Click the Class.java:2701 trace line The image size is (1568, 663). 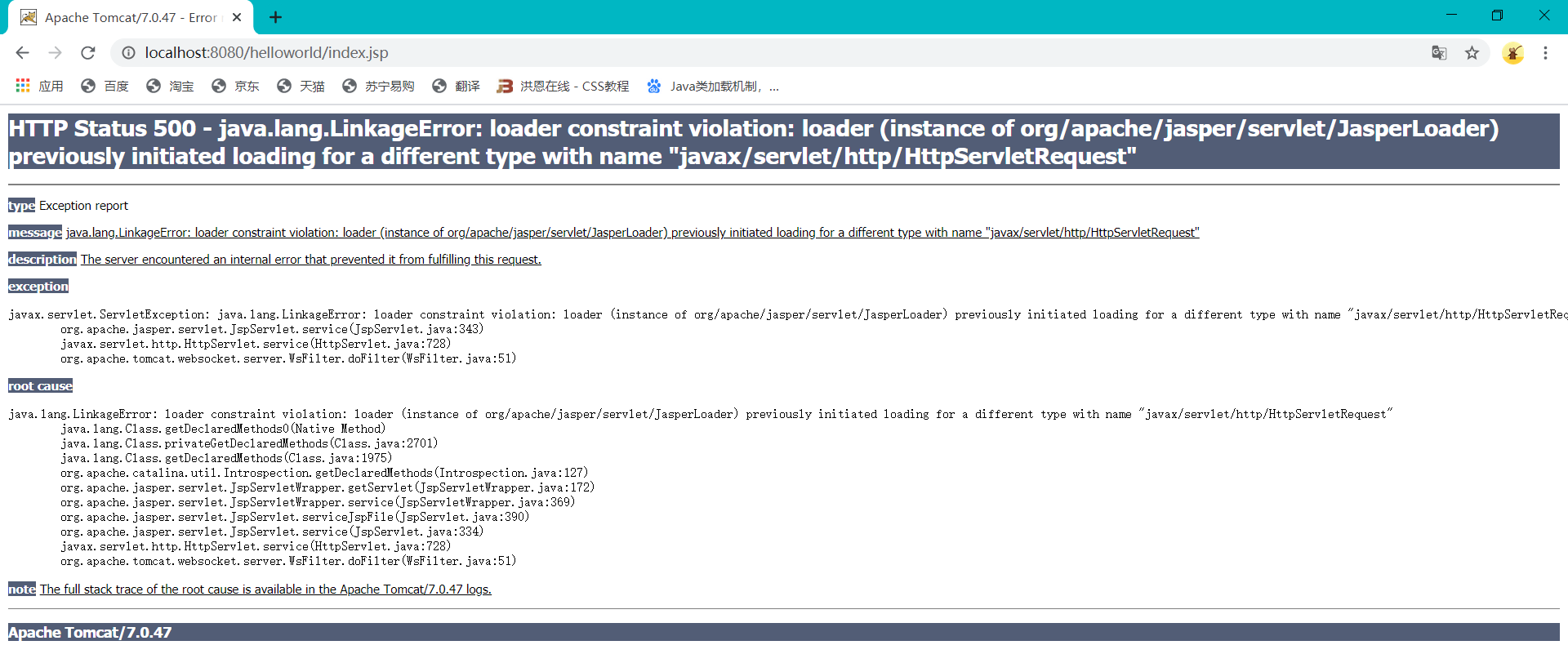pos(249,443)
